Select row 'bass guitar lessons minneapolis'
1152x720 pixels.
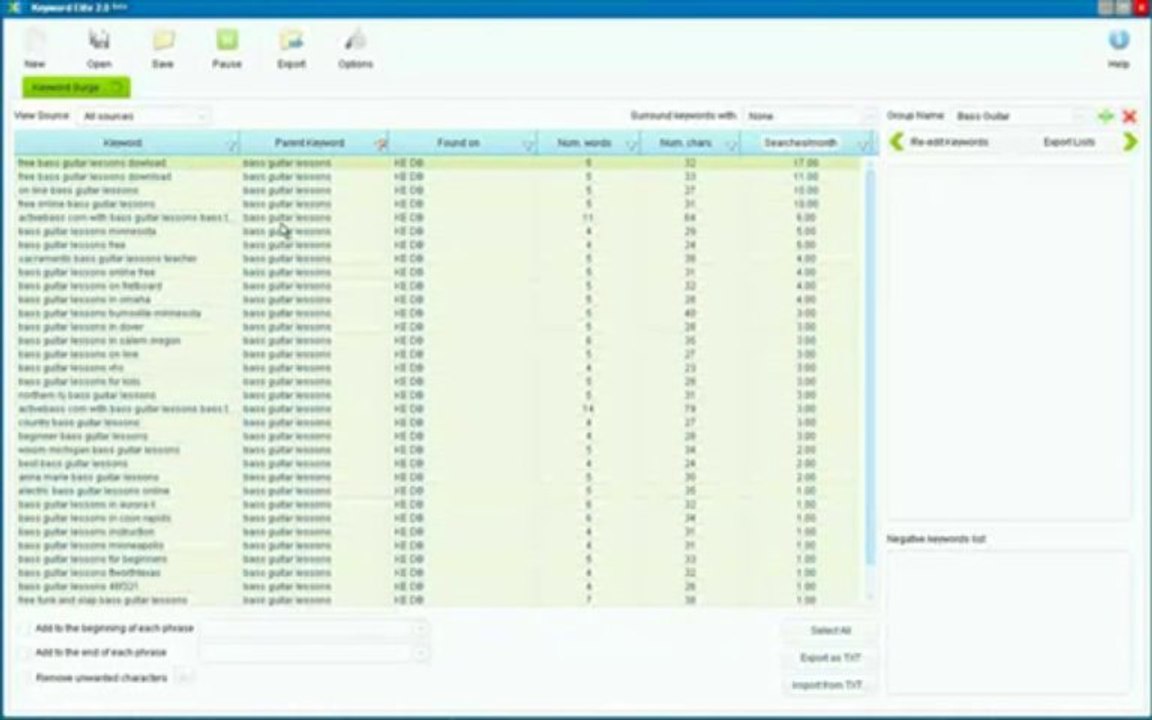click(438, 546)
